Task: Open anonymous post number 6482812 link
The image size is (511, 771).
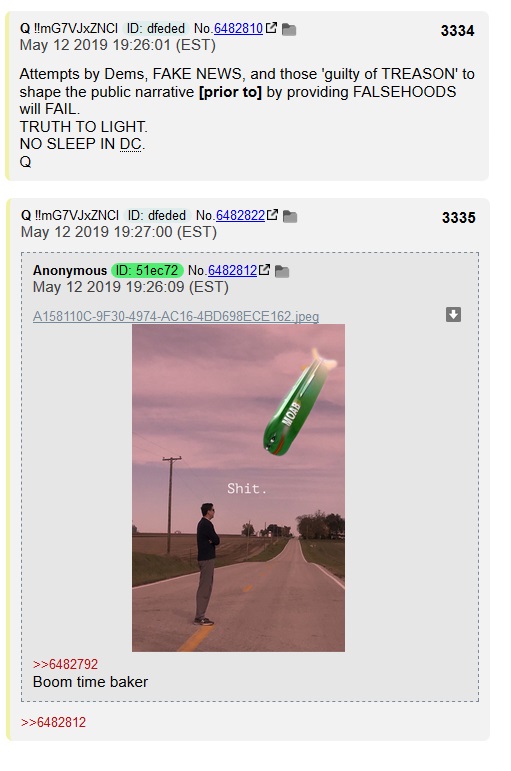Action: (x=232, y=270)
